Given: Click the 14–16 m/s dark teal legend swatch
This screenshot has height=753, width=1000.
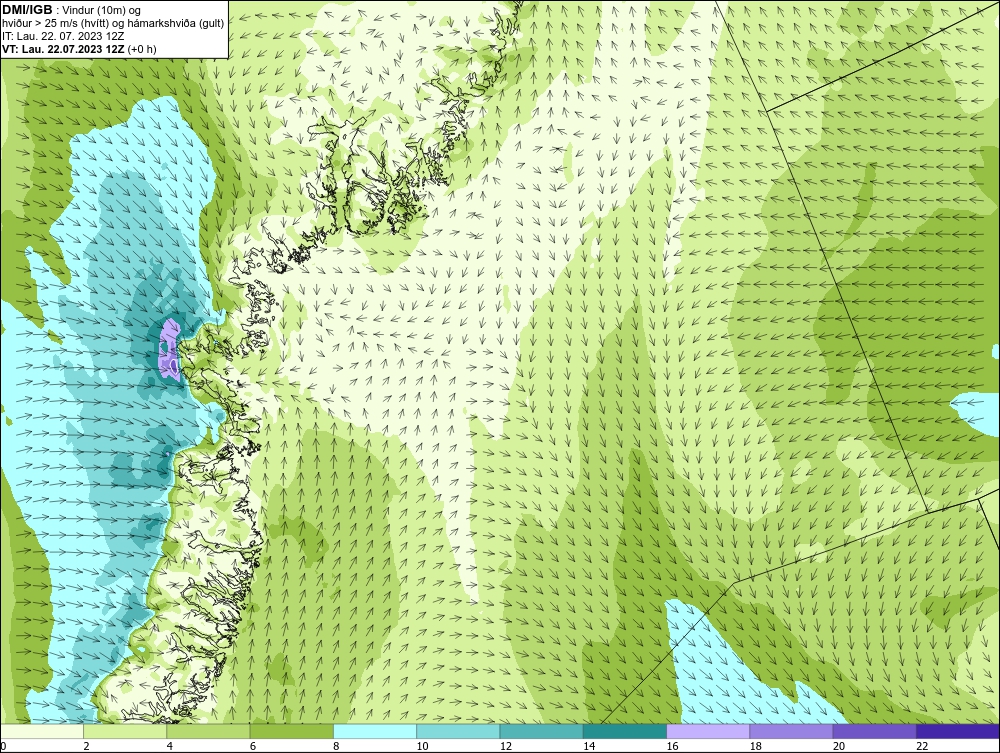Looking at the screenshot, I should tap(624, 731).
